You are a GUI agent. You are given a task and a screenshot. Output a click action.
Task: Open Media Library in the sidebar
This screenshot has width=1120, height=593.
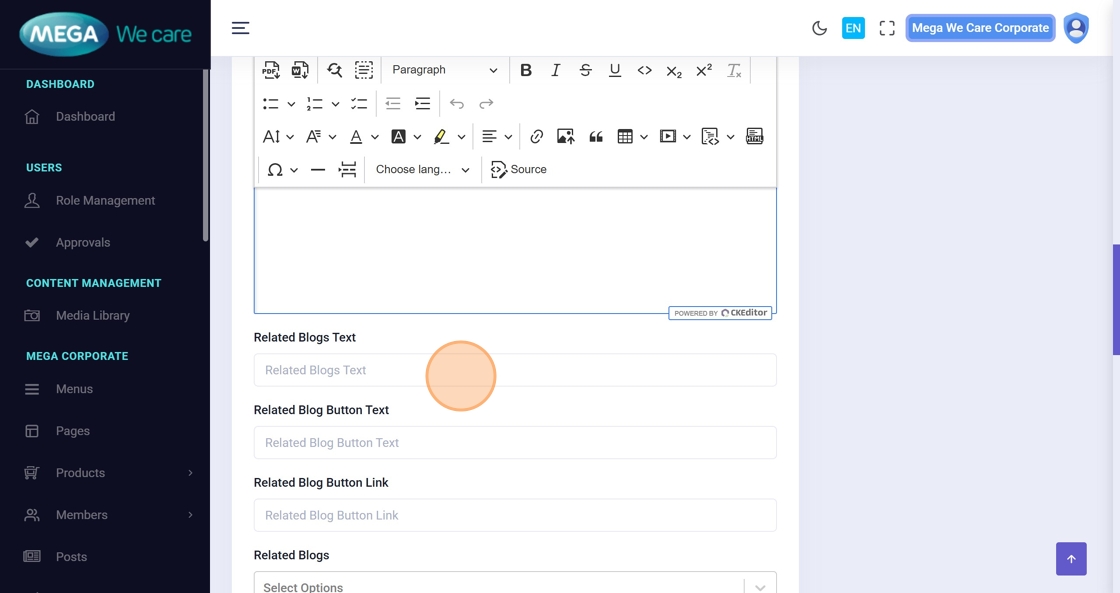93,316
